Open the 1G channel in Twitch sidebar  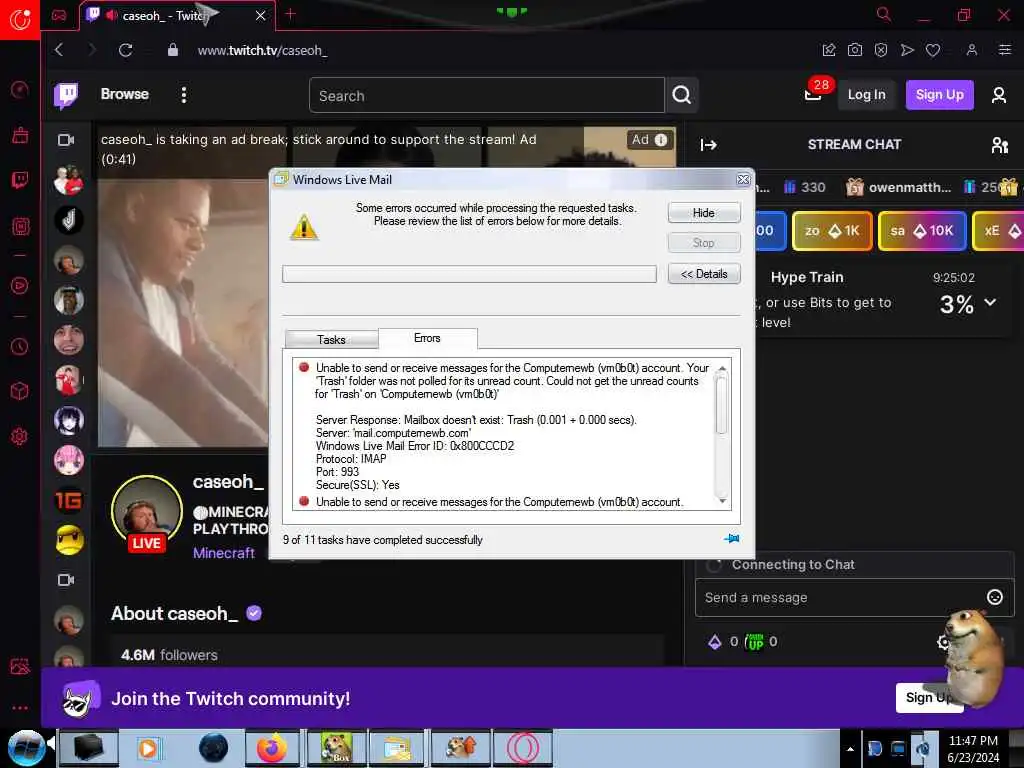[x=69, y=500]
